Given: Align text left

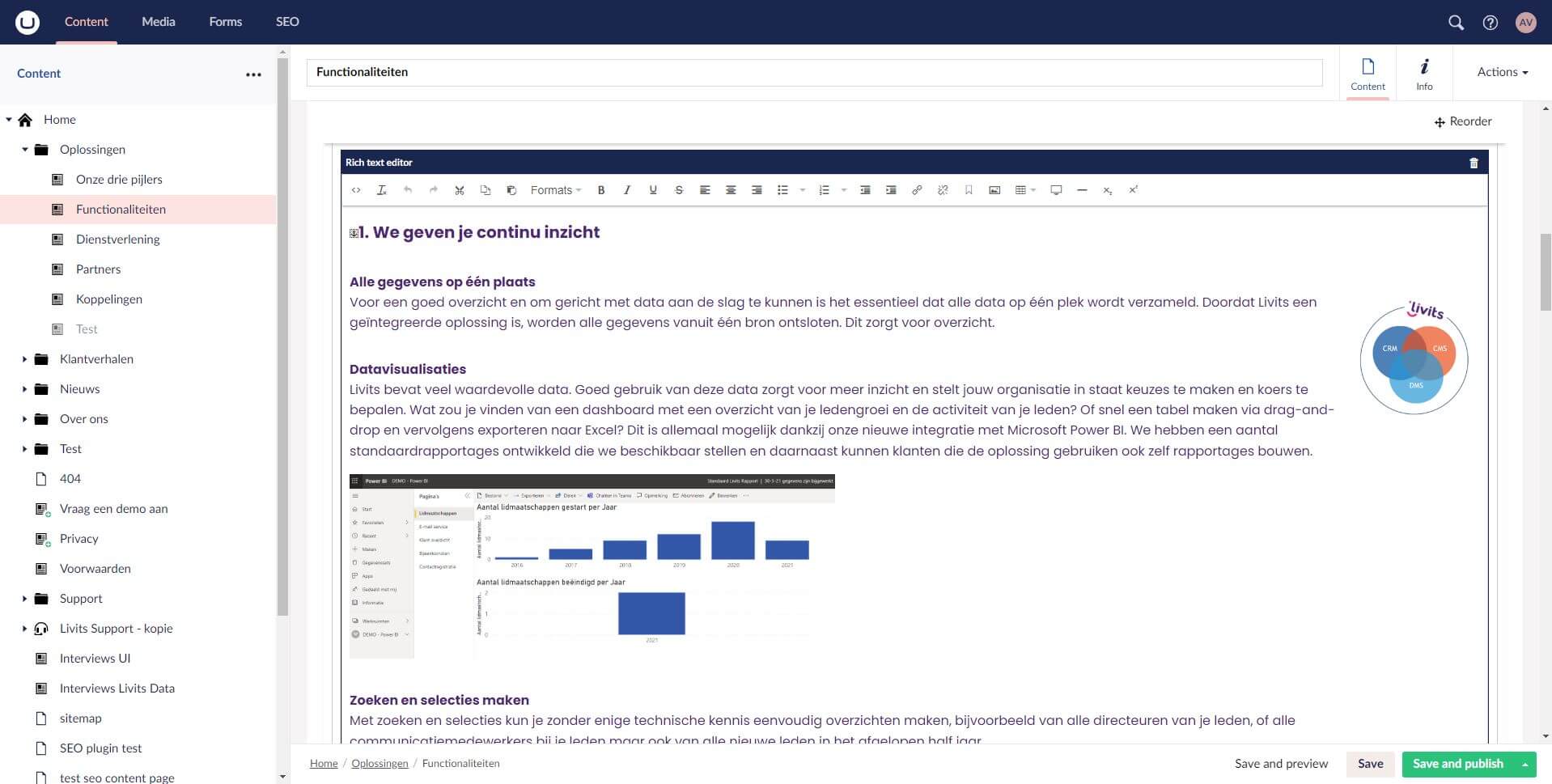Looking at the screenshot, I should click(705, 190).
